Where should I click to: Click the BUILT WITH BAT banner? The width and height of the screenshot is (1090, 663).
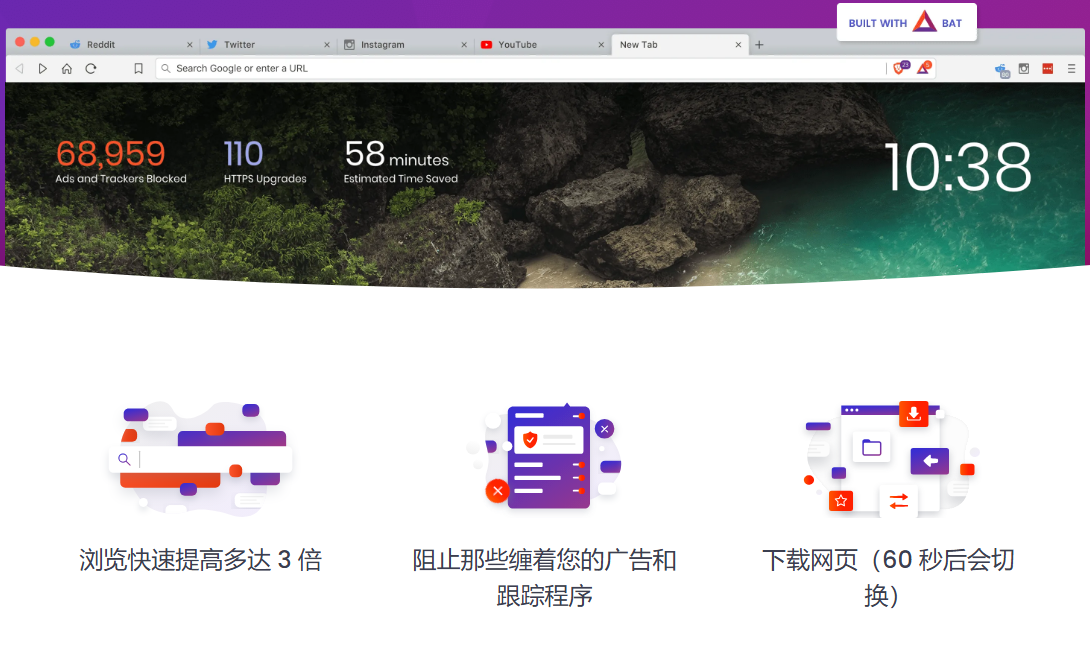coord(906,21)
